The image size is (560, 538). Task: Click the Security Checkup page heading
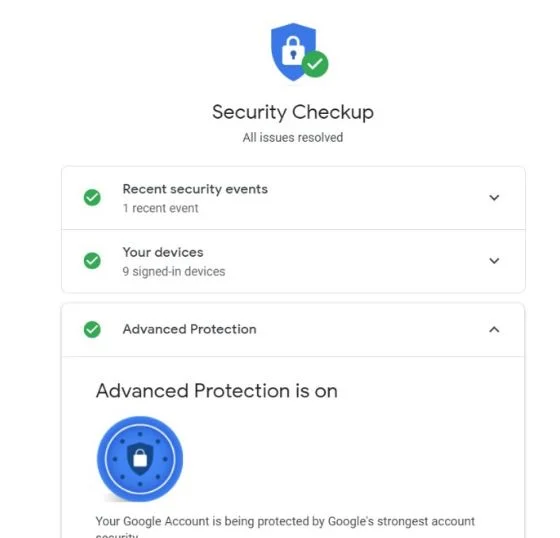pos(293,112)
